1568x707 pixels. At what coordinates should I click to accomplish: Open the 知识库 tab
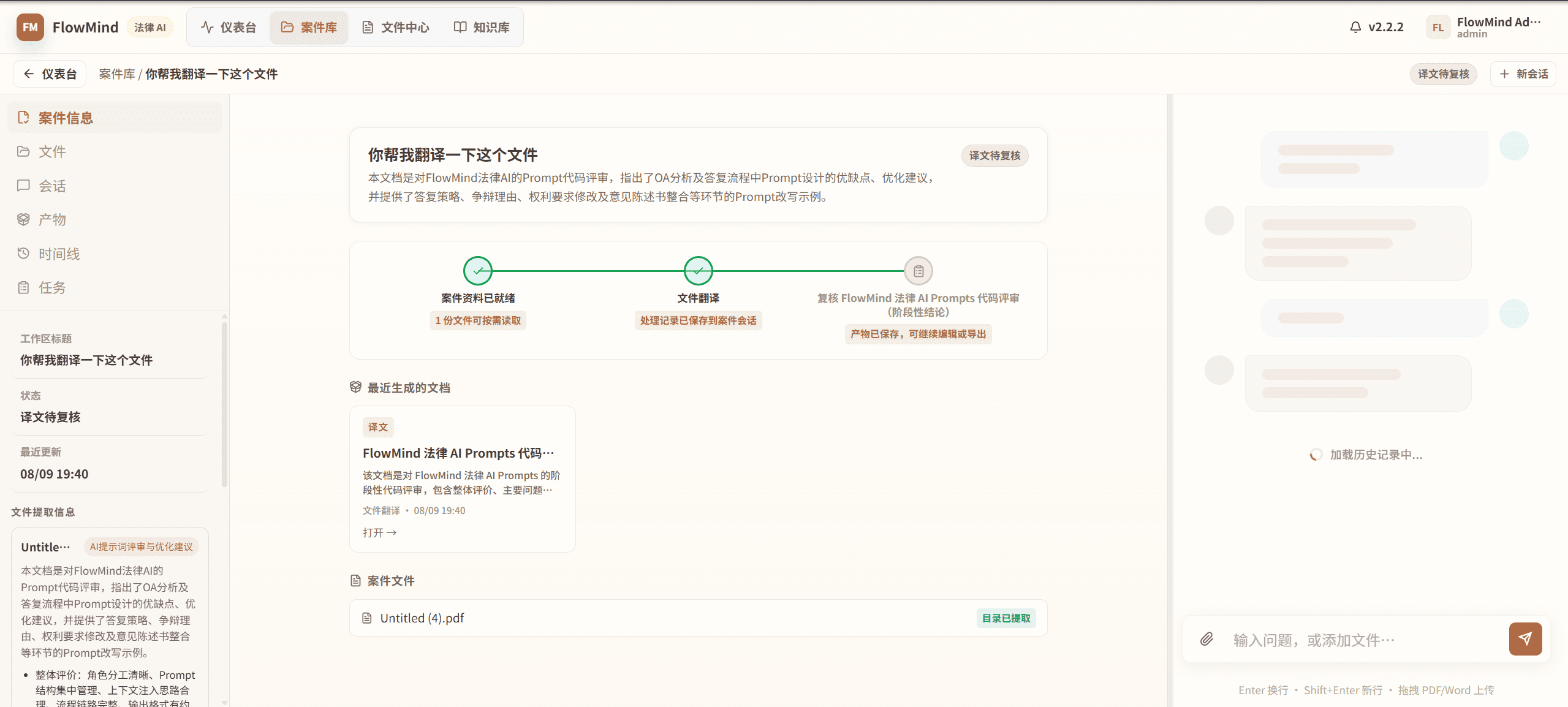(x=482, y=28)
